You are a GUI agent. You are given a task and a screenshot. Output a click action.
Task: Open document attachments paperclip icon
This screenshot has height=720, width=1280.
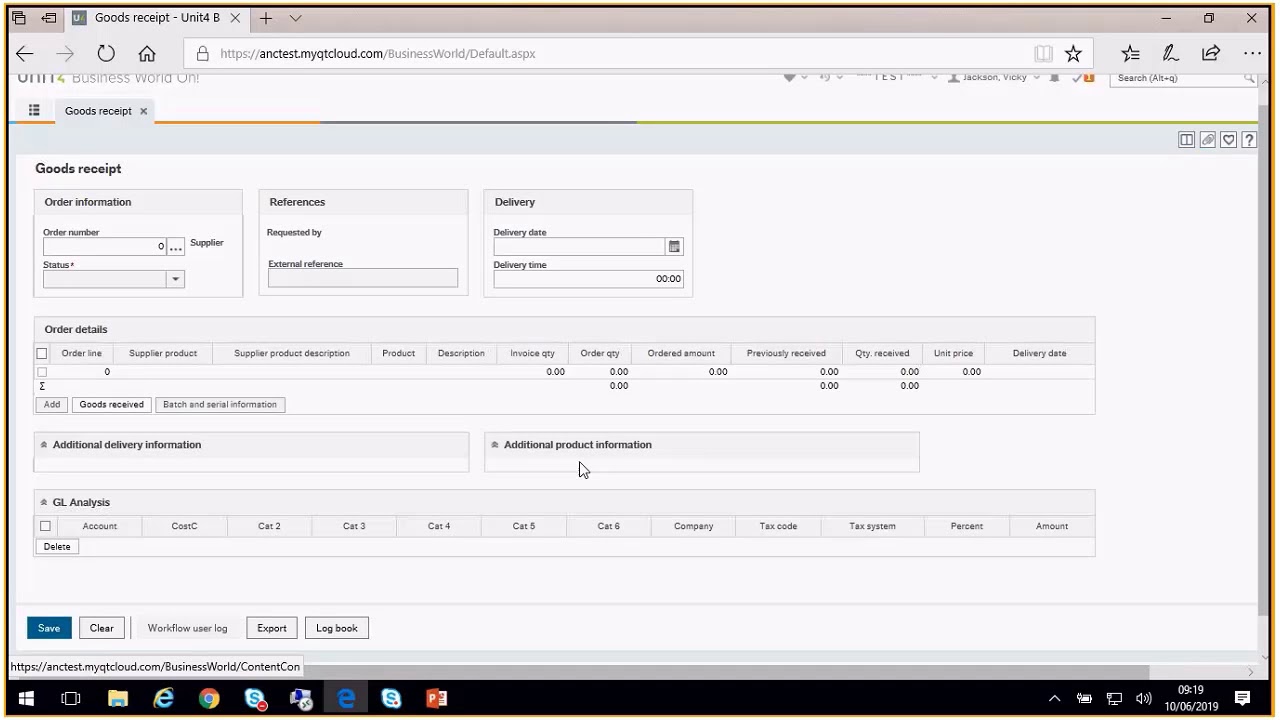[x=1208, y=140]
